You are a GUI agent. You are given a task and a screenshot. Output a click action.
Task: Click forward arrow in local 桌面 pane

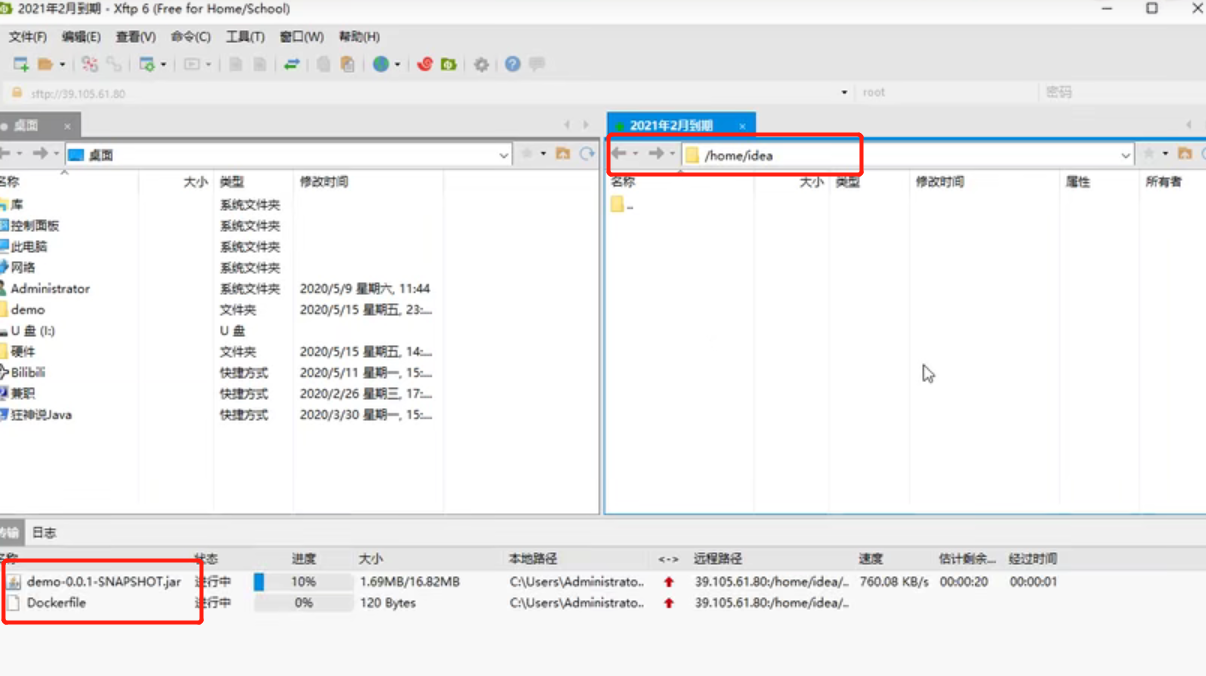[40, 154]
